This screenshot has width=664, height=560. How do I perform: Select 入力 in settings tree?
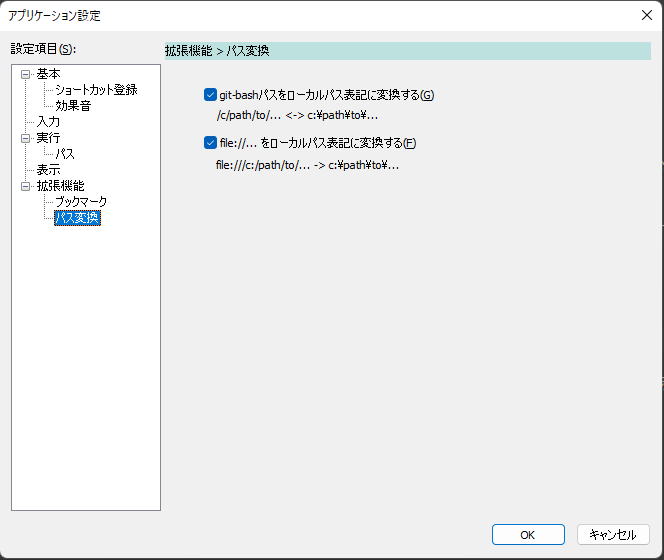click(48, 122)
